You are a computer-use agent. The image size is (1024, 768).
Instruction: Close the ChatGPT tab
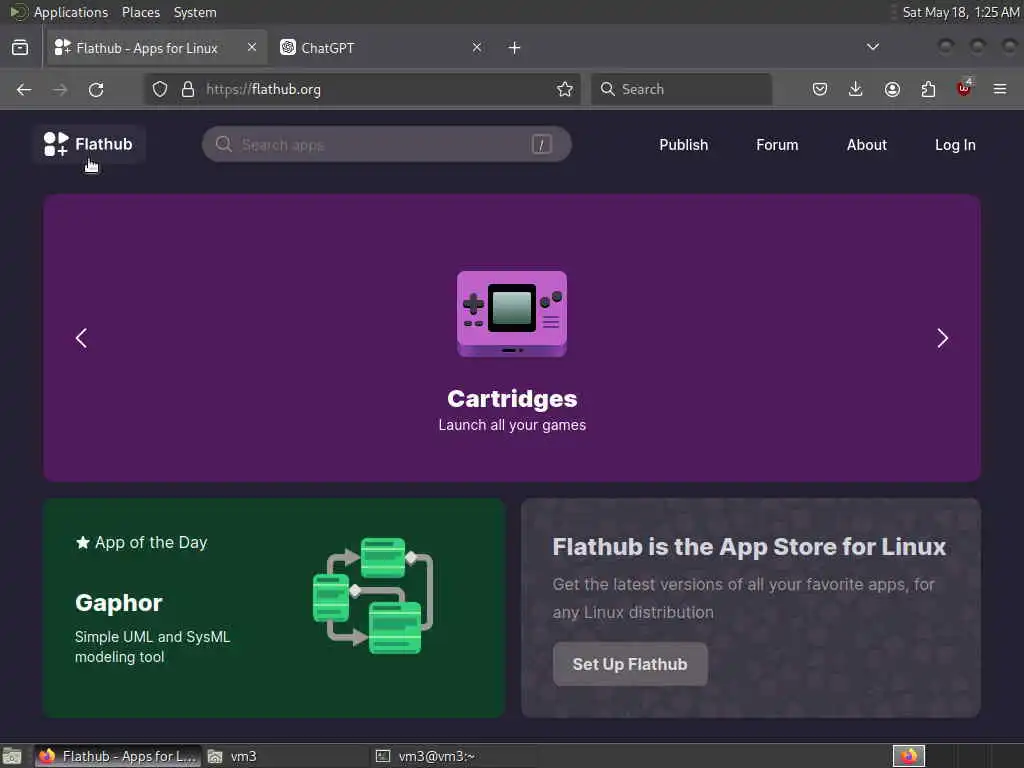click(x=477, y=47)
